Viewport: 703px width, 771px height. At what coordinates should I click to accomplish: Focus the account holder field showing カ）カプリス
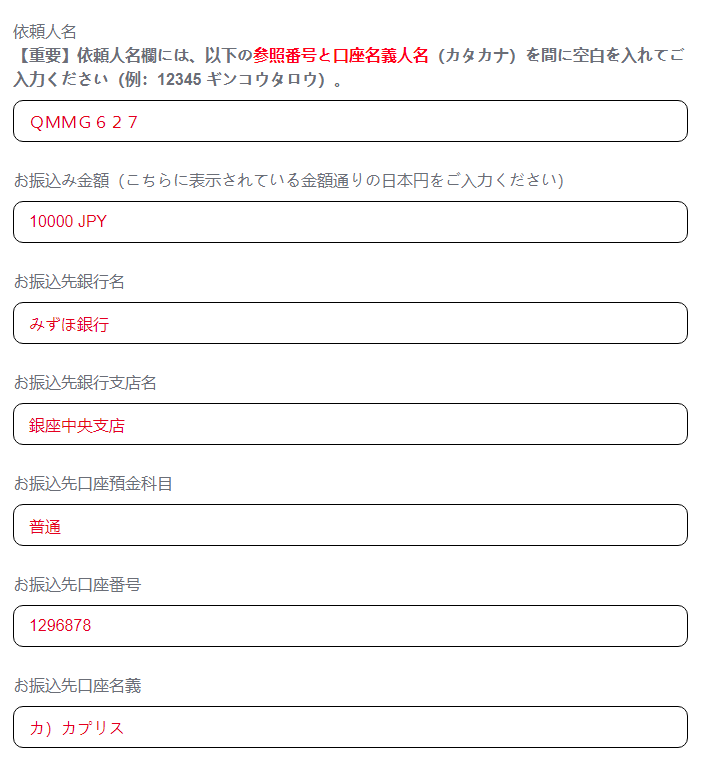[x=350, y=727]
